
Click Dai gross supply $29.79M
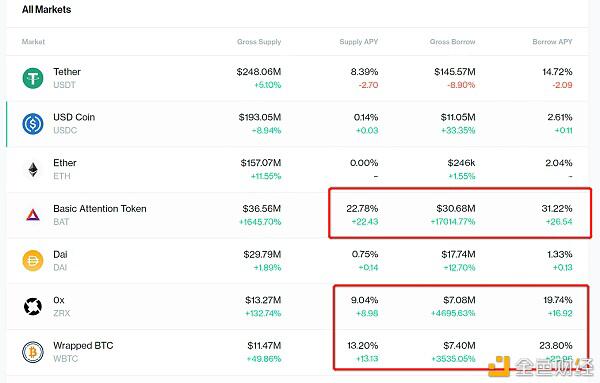coord(262,254)
